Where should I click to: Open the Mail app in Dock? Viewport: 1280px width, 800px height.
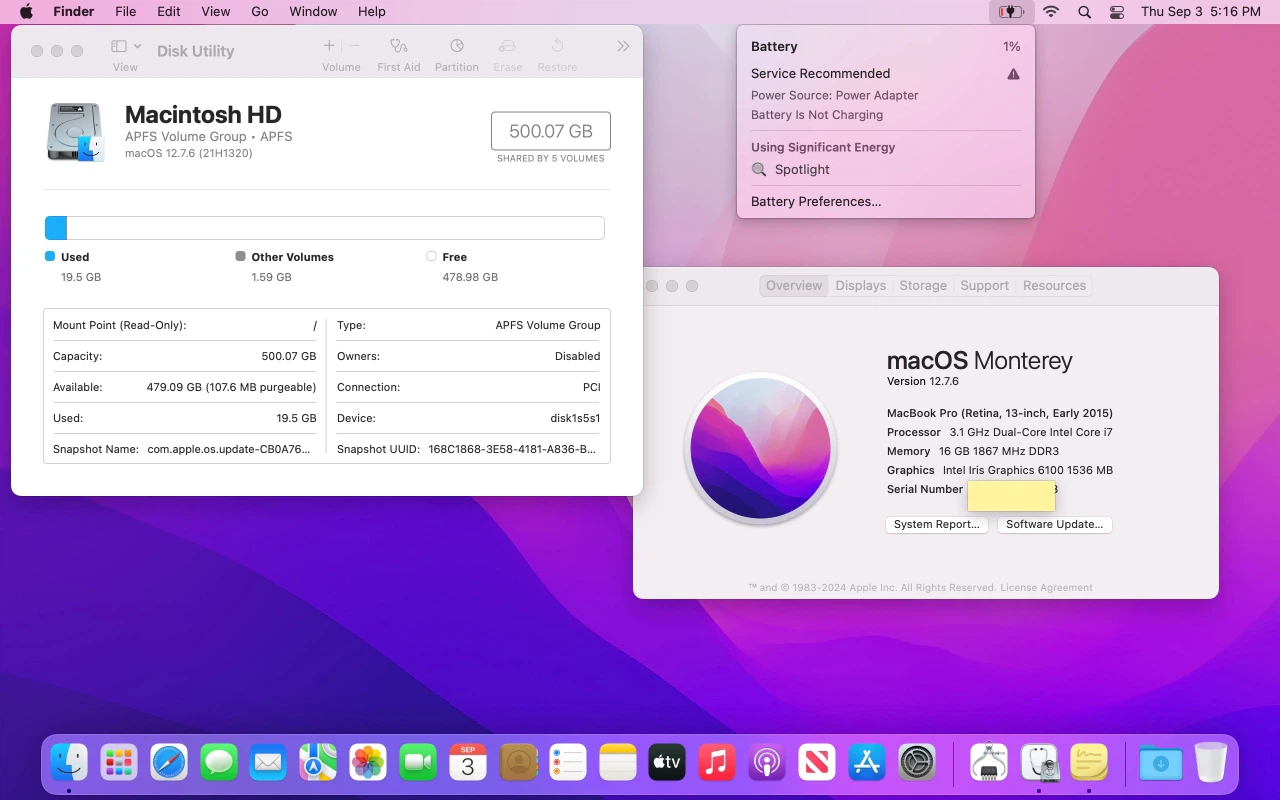(268, 763)
